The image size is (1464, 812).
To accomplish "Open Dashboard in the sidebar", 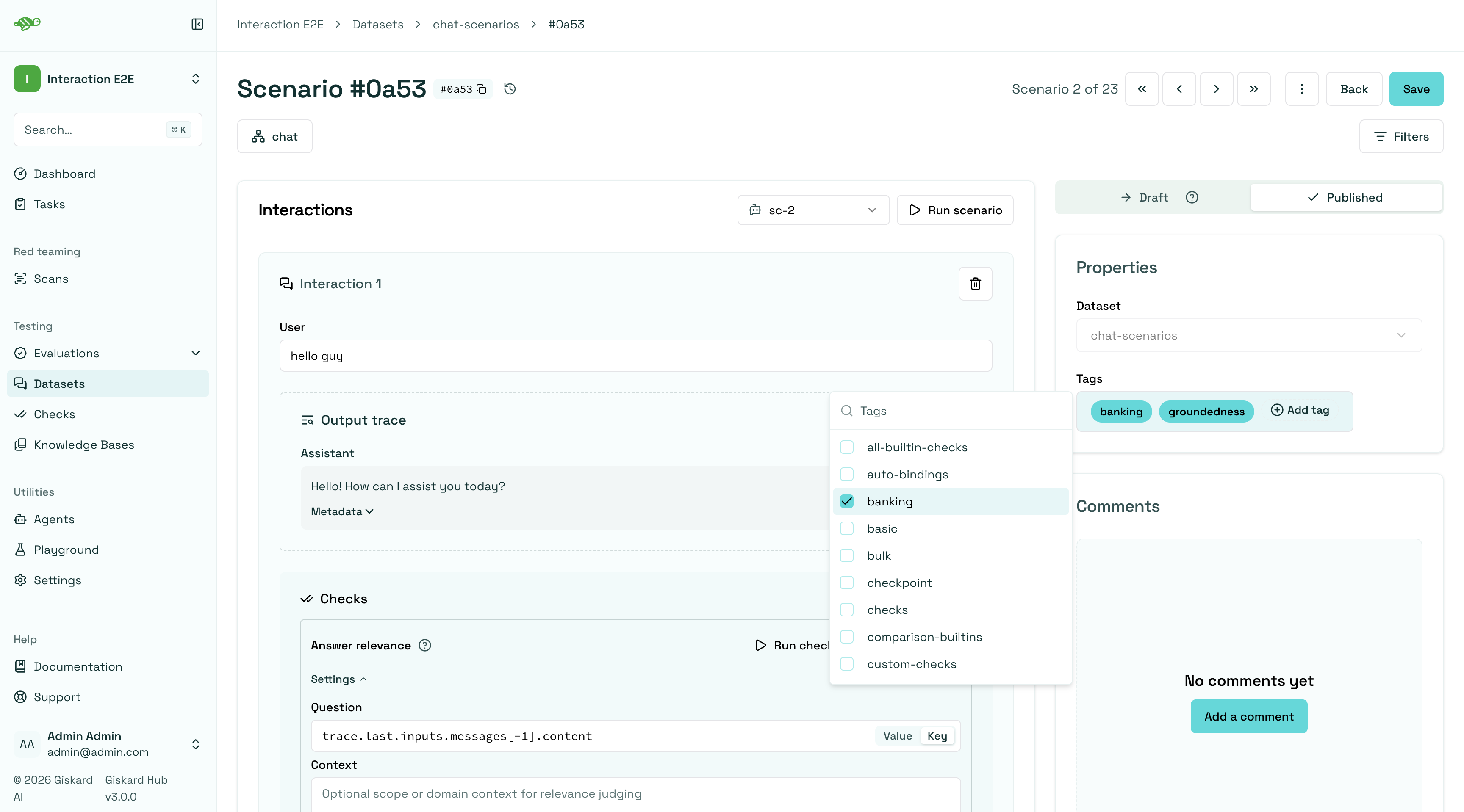I will coord(108,174).
